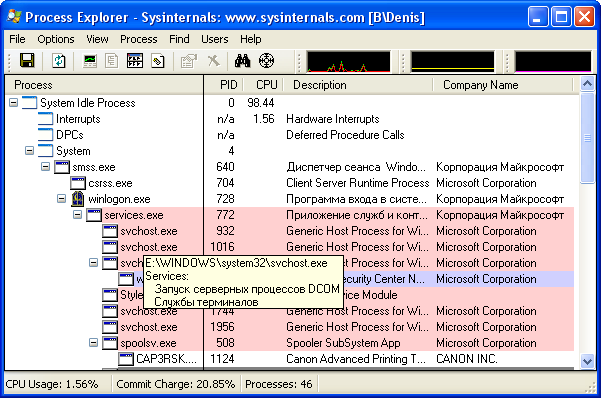The height and width of the screenshot is (398, 601).
Task: Click the I/O history mini graph
Action: pos(553,61)
